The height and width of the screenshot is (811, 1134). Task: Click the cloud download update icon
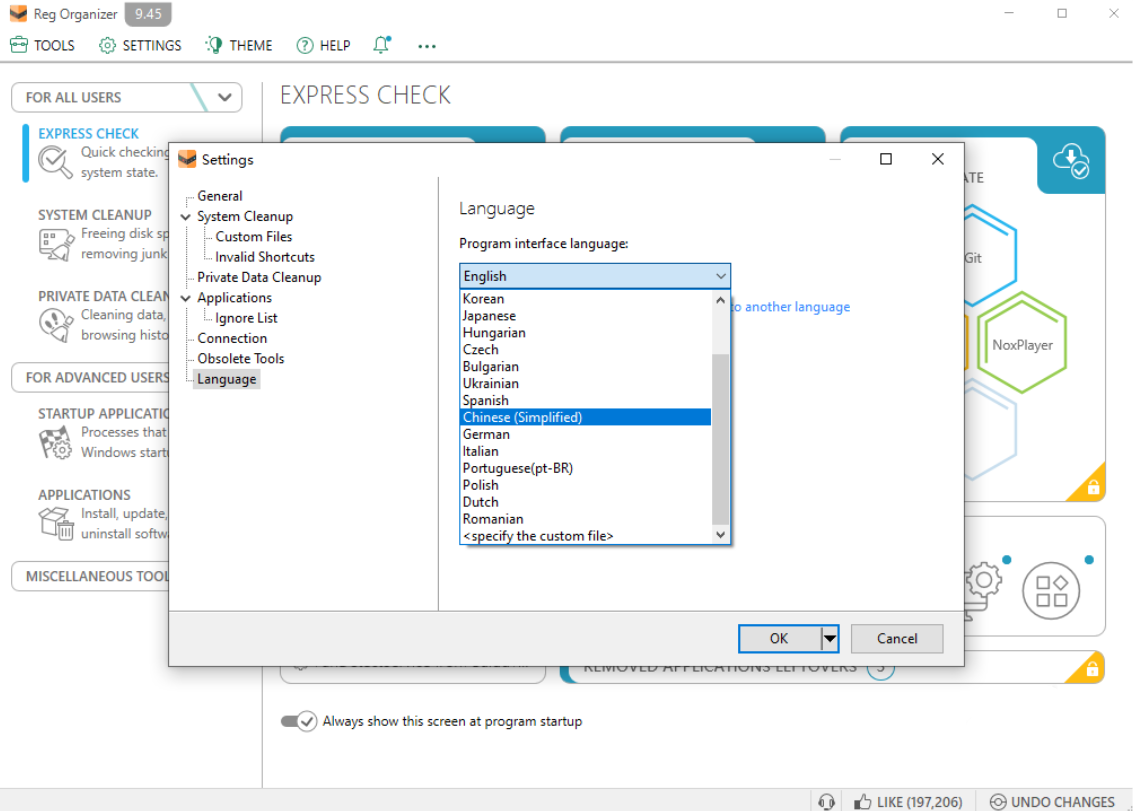[1071, 160]
